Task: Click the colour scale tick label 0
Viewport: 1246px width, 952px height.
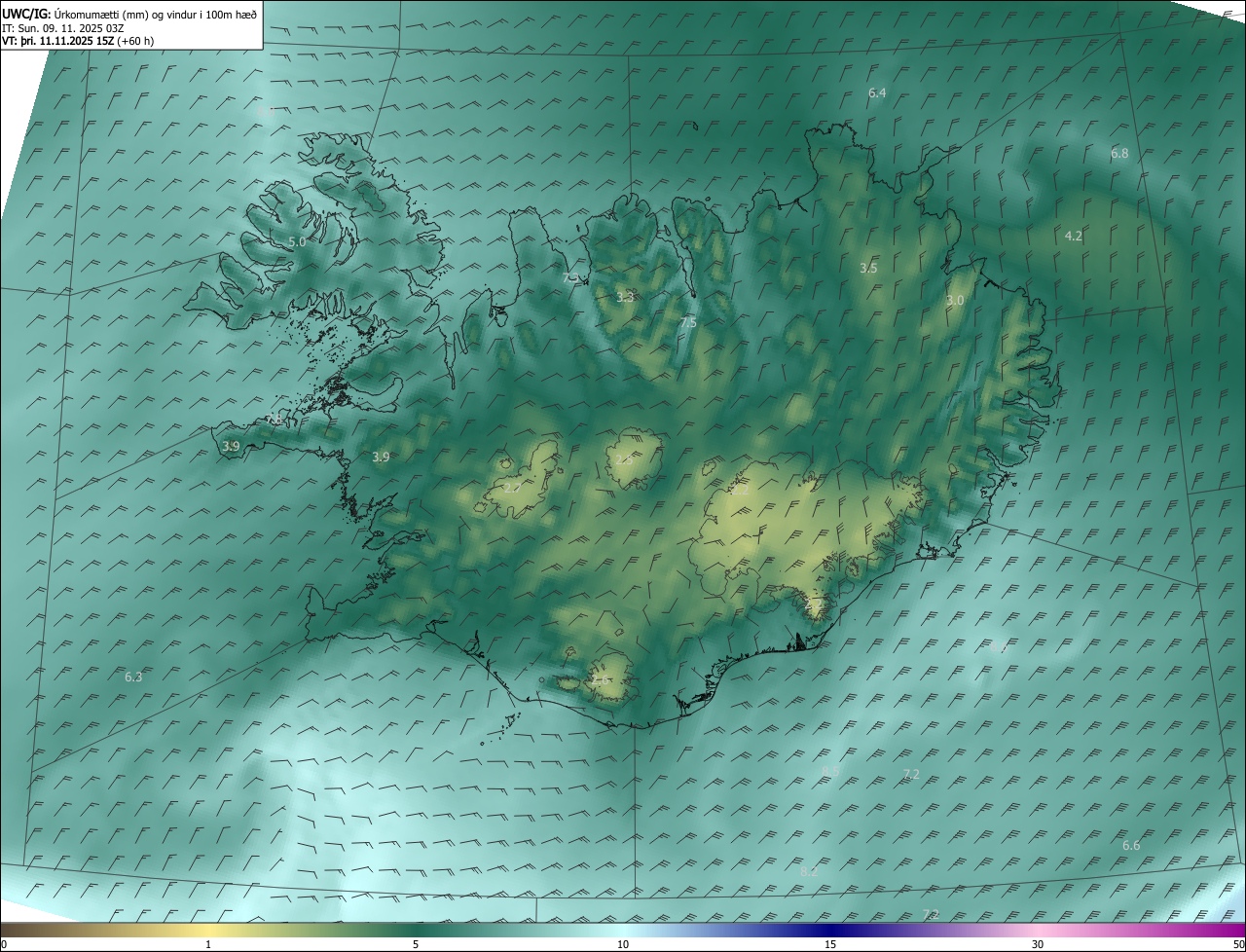Action: coord(4,945)
